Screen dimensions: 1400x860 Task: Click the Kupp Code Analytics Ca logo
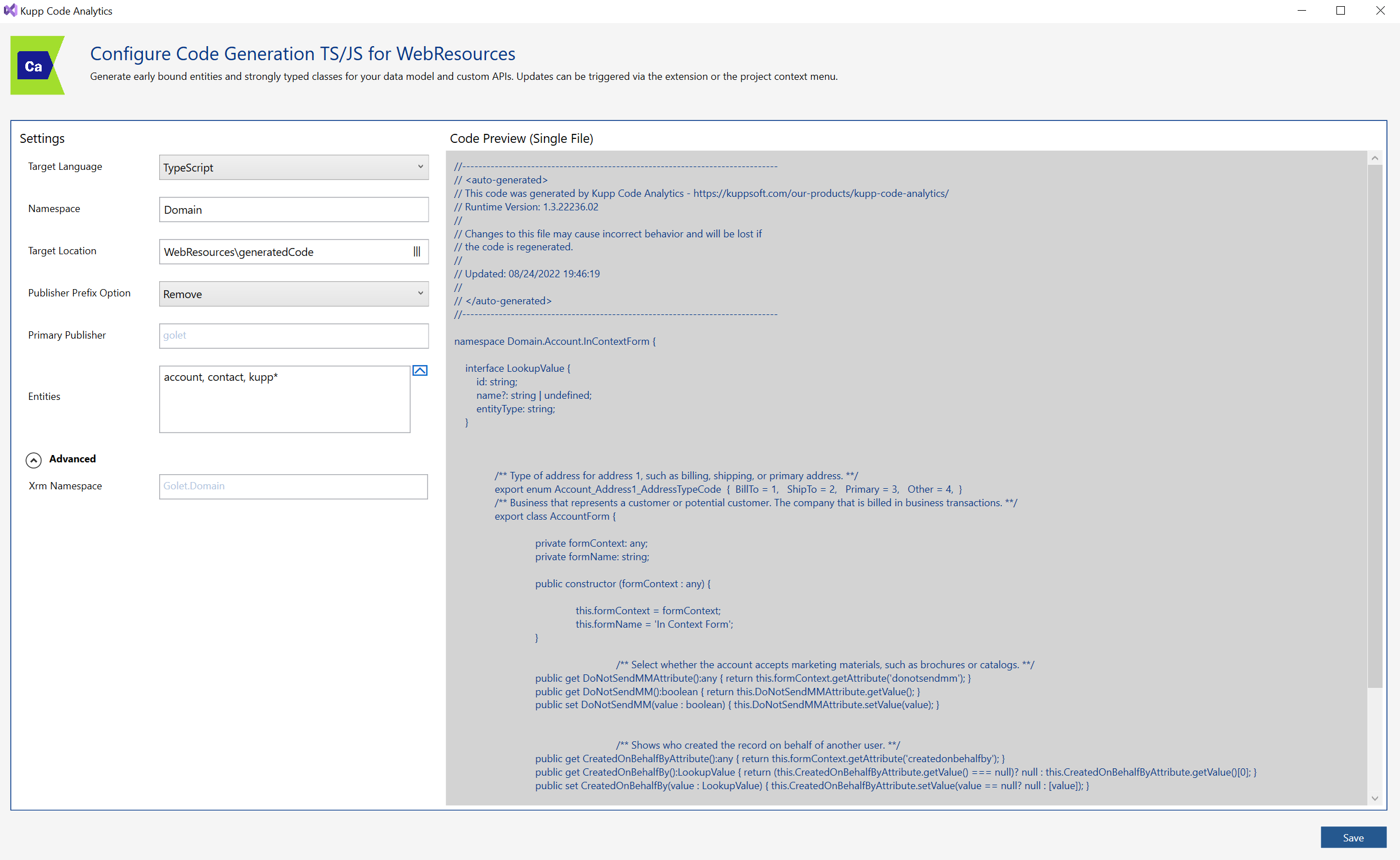coord(38,65)
